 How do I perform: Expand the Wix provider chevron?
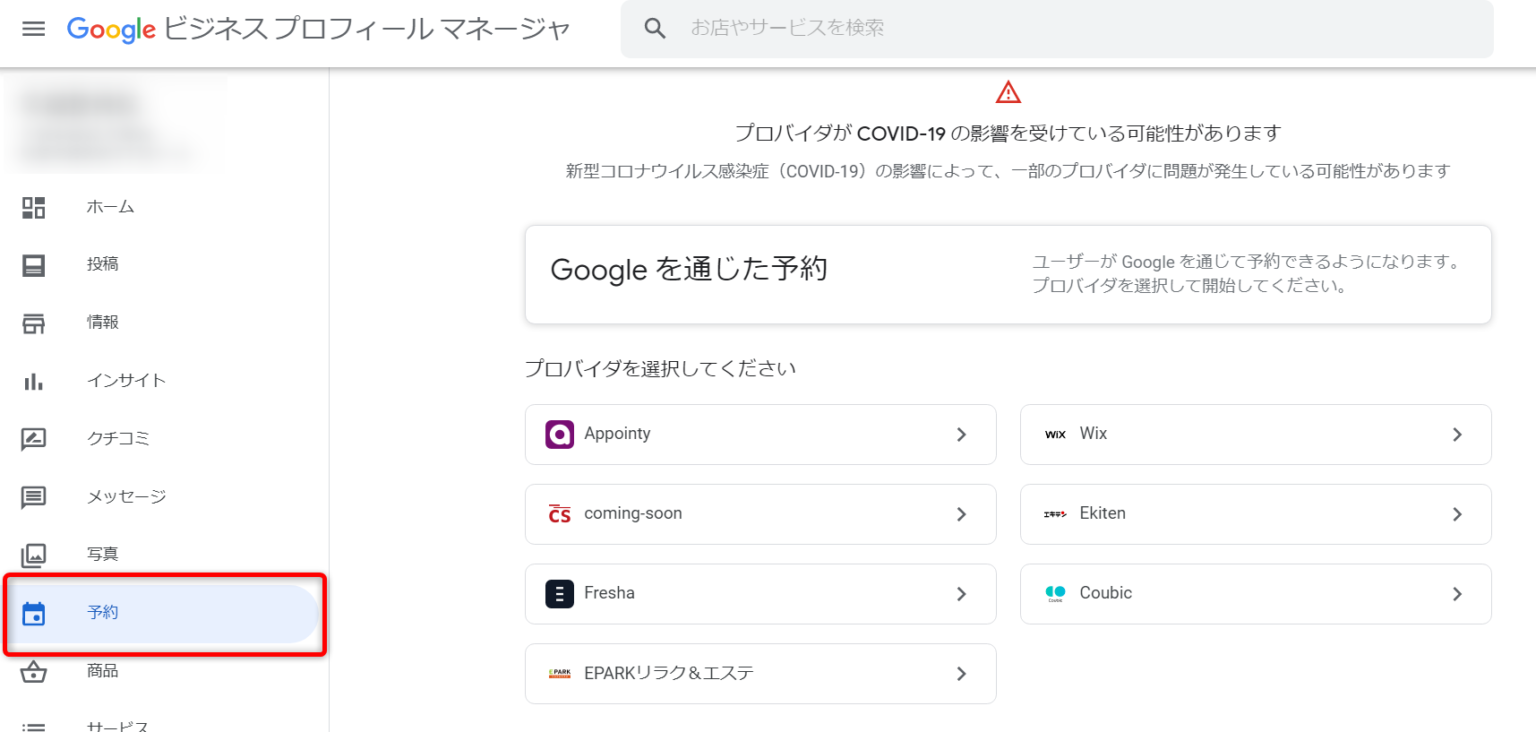pos(1457,434)
